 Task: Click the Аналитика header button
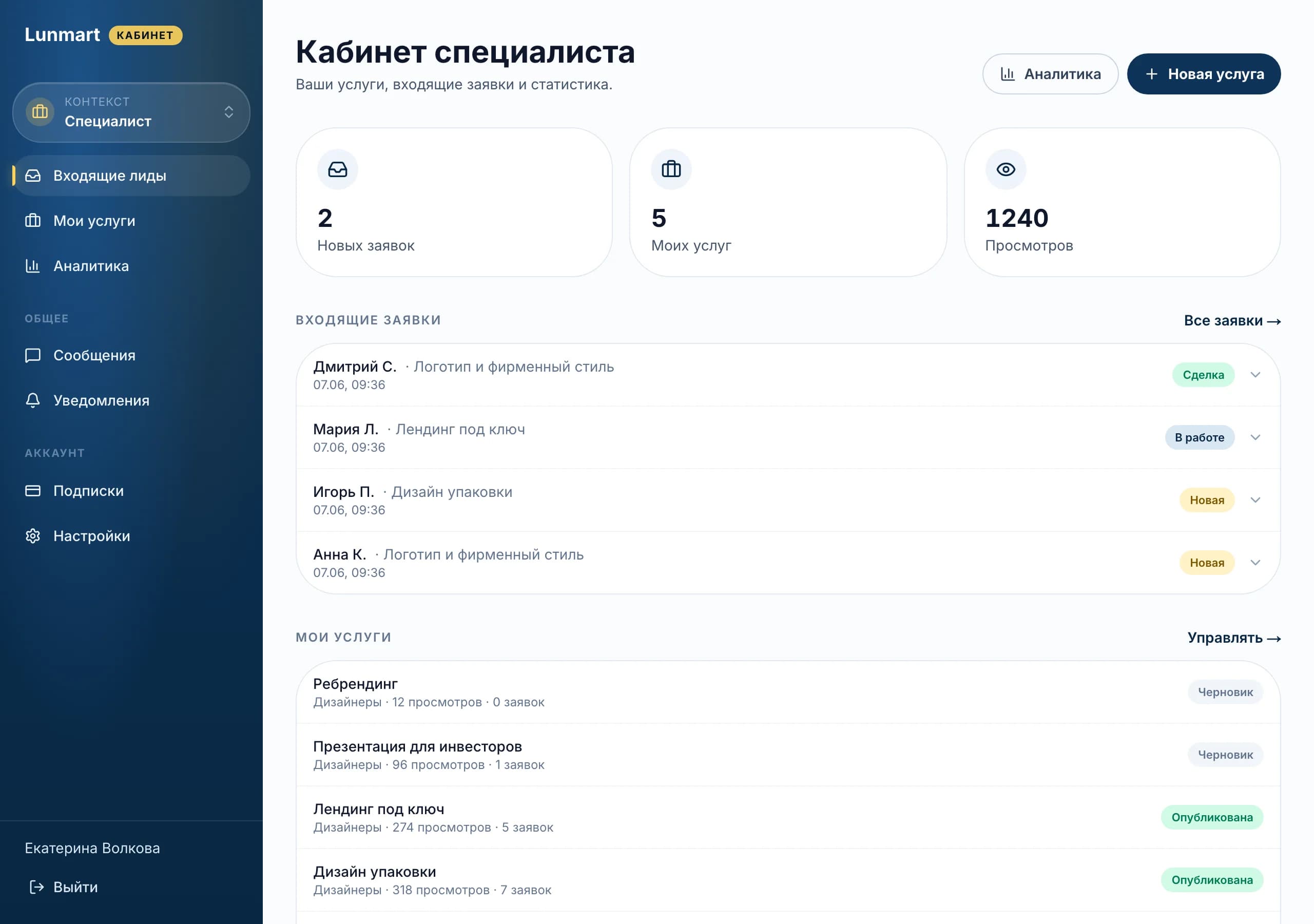[1050, 74]
